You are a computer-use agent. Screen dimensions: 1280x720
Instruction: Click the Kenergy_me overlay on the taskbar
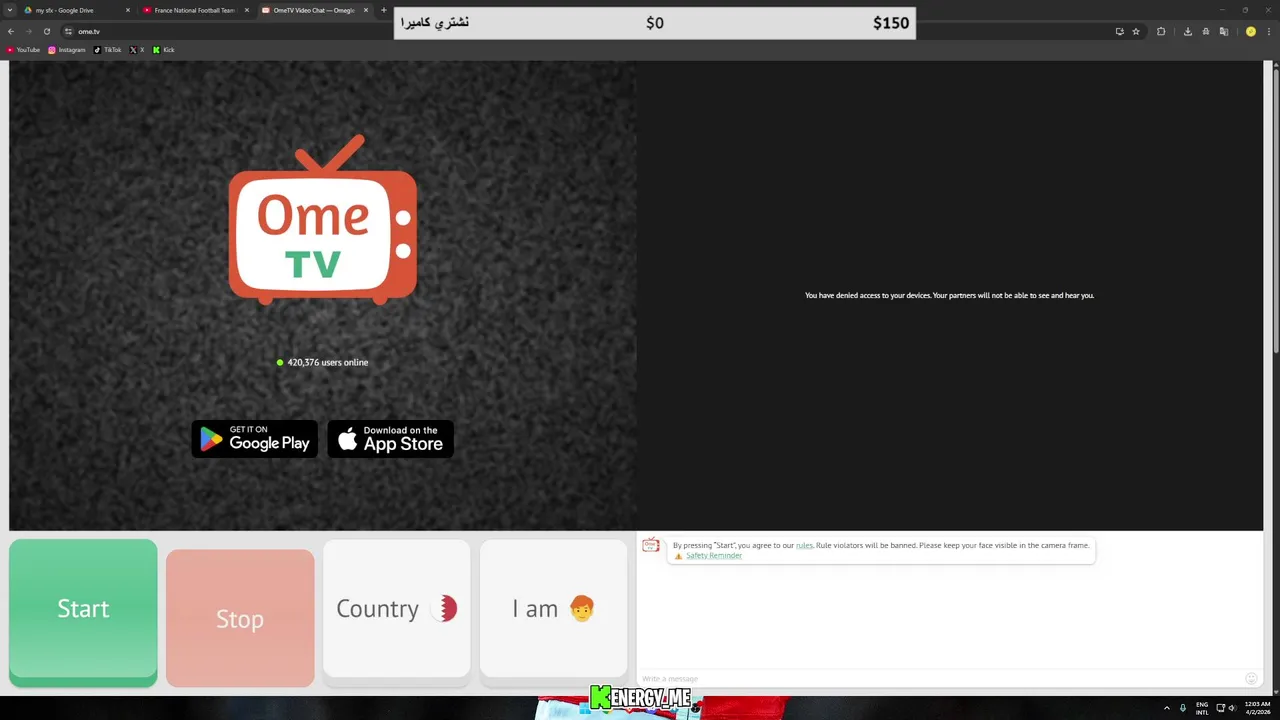[641, 698]
